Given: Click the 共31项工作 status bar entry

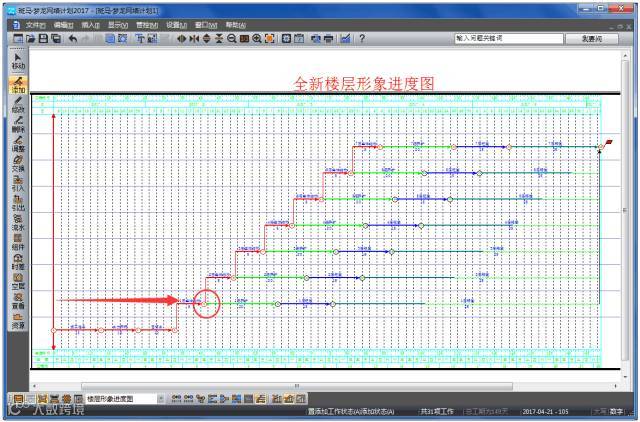Looking at the screenshot, I should 438,411.
